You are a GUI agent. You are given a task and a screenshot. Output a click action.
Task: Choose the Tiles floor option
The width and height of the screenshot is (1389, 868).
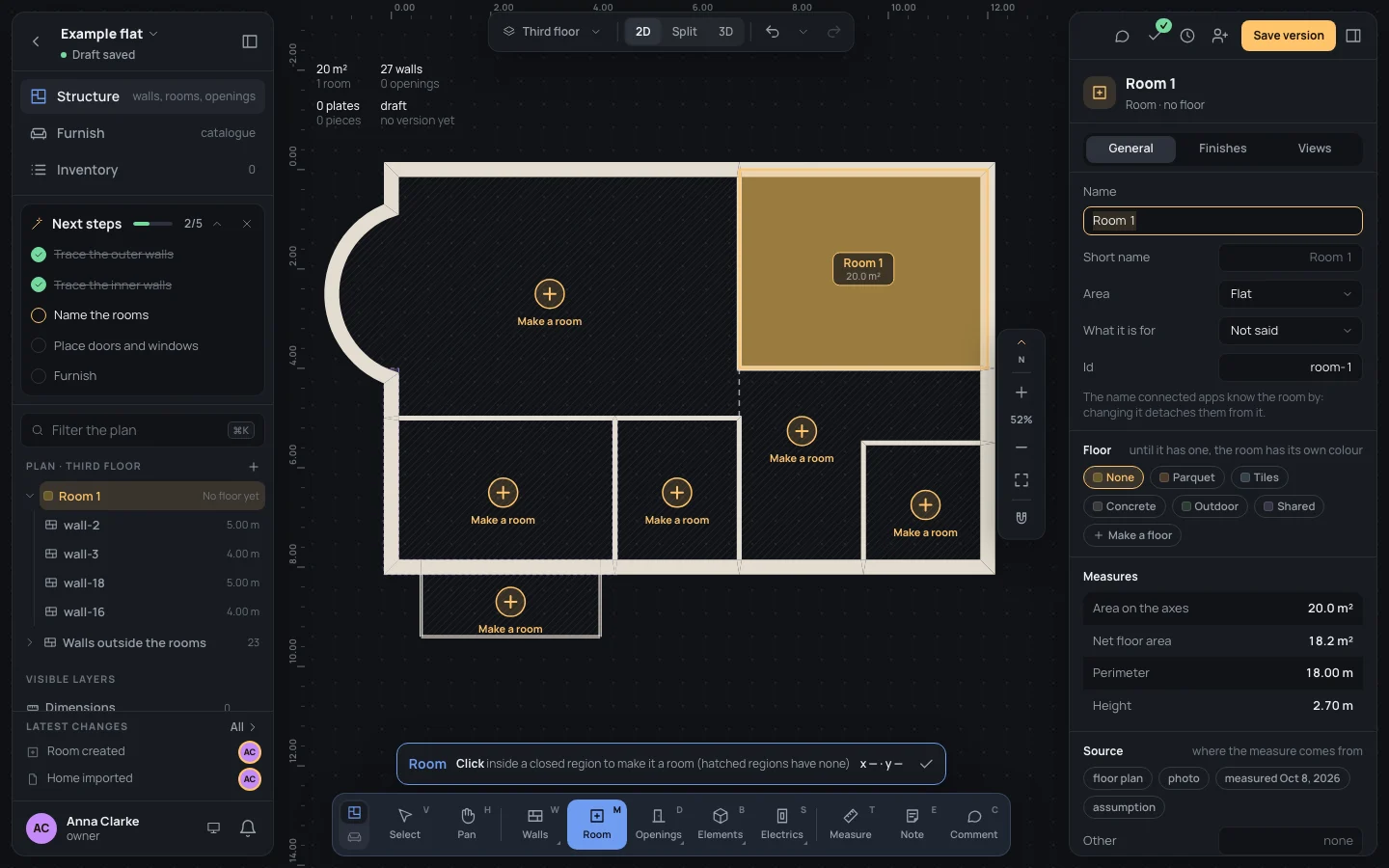pos(1260,477)
